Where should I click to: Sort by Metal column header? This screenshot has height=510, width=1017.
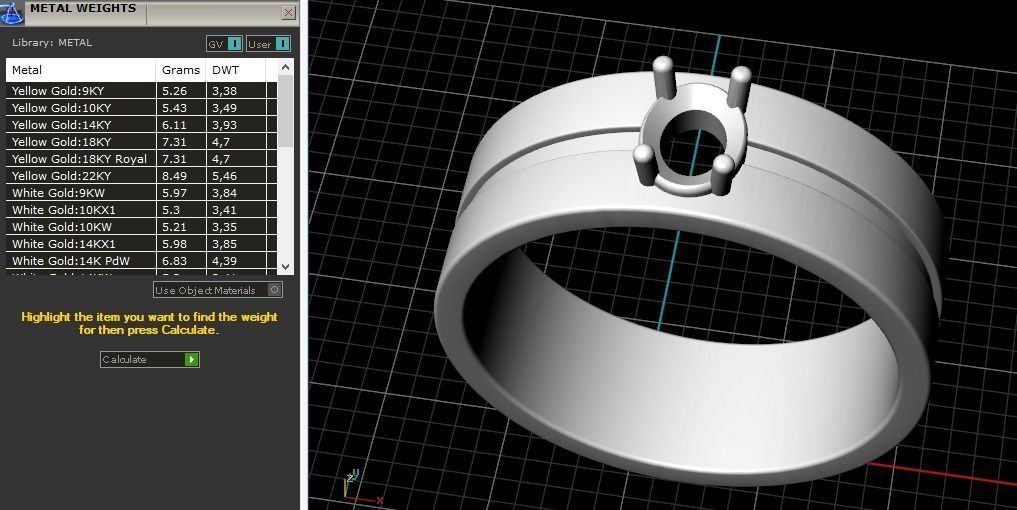80,70
